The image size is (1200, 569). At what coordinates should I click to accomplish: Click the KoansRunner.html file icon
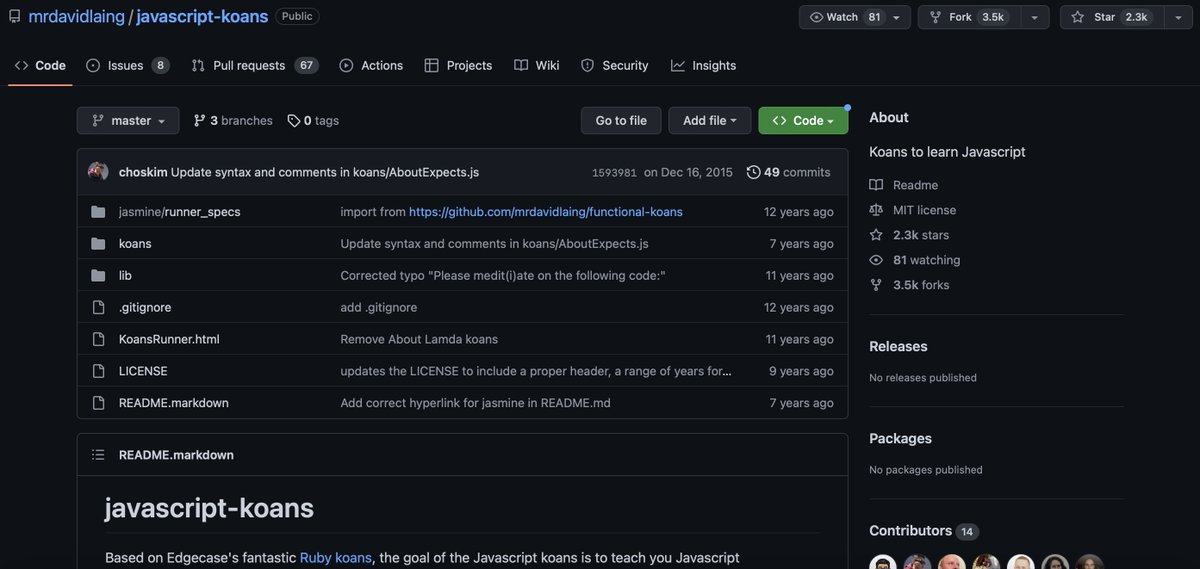98,339
